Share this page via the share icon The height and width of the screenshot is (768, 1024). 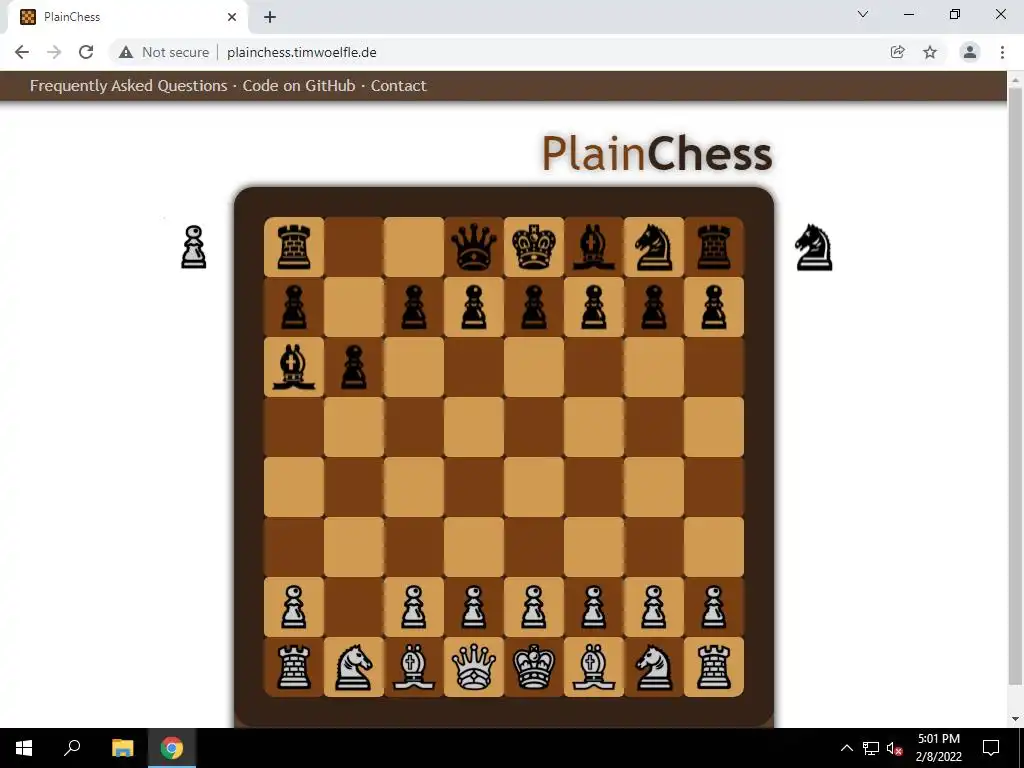tap(897, 52)
